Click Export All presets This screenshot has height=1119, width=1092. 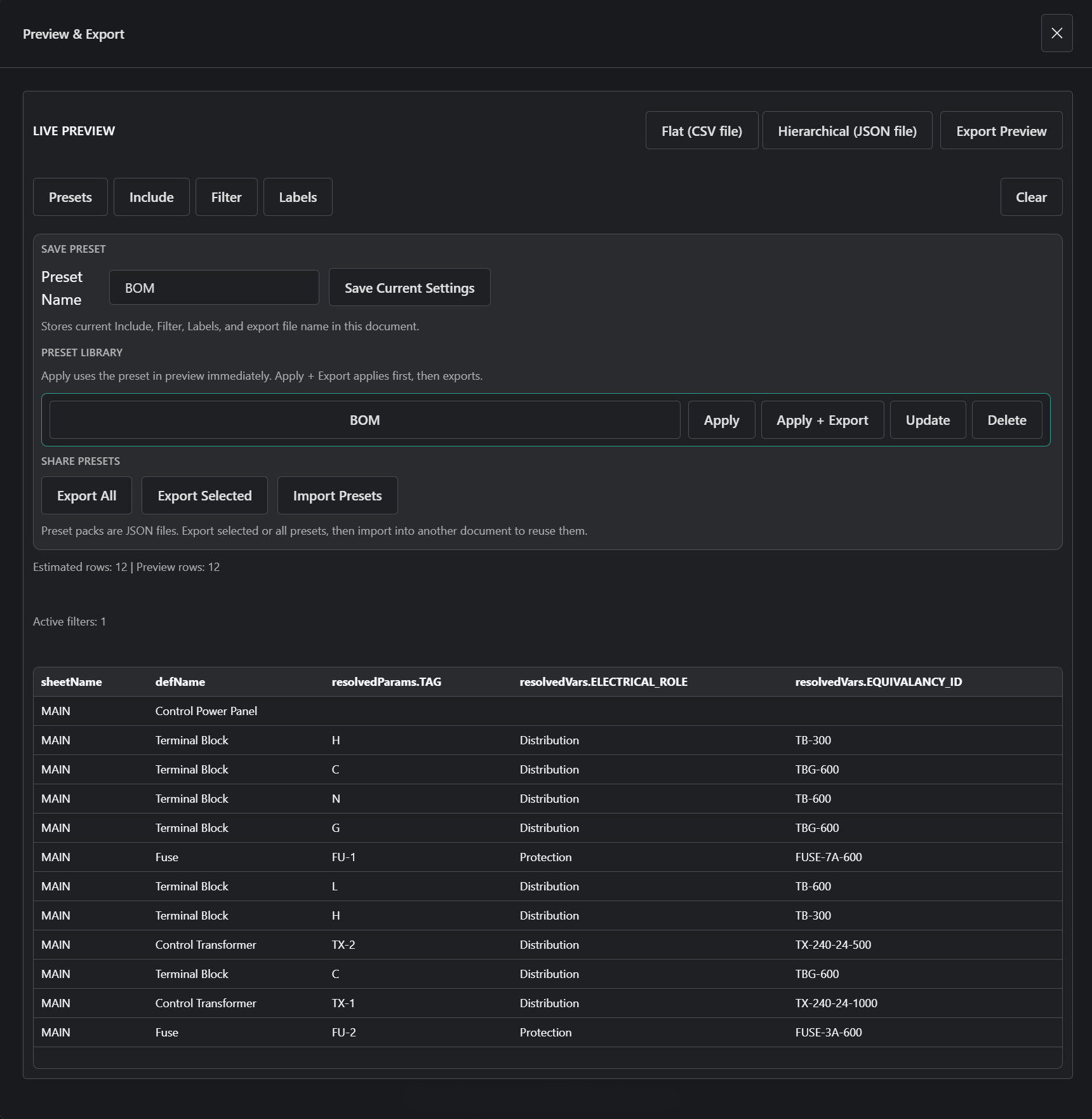click(86, 495)
